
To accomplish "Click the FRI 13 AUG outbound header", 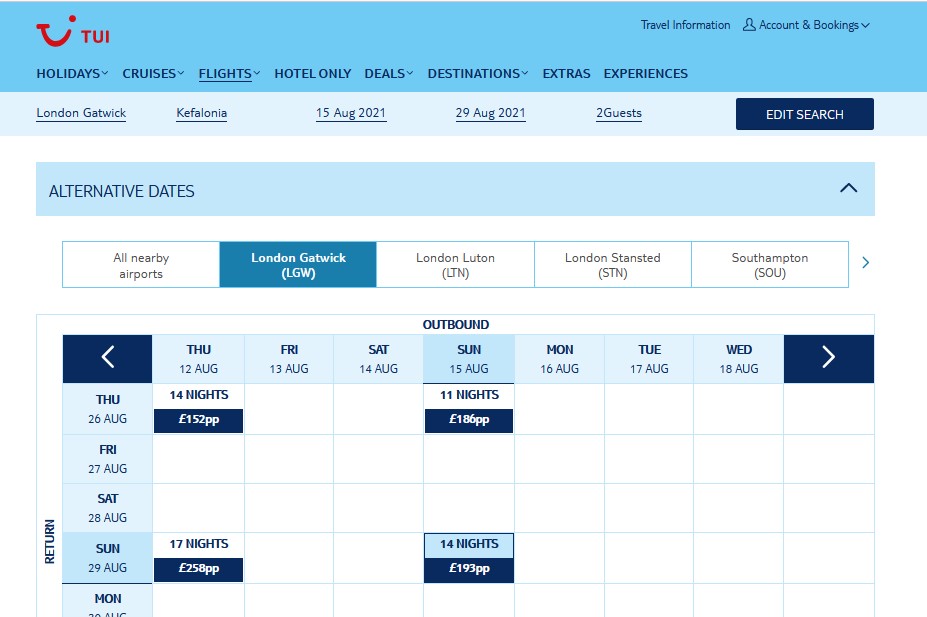I will [x=289, y=359].
